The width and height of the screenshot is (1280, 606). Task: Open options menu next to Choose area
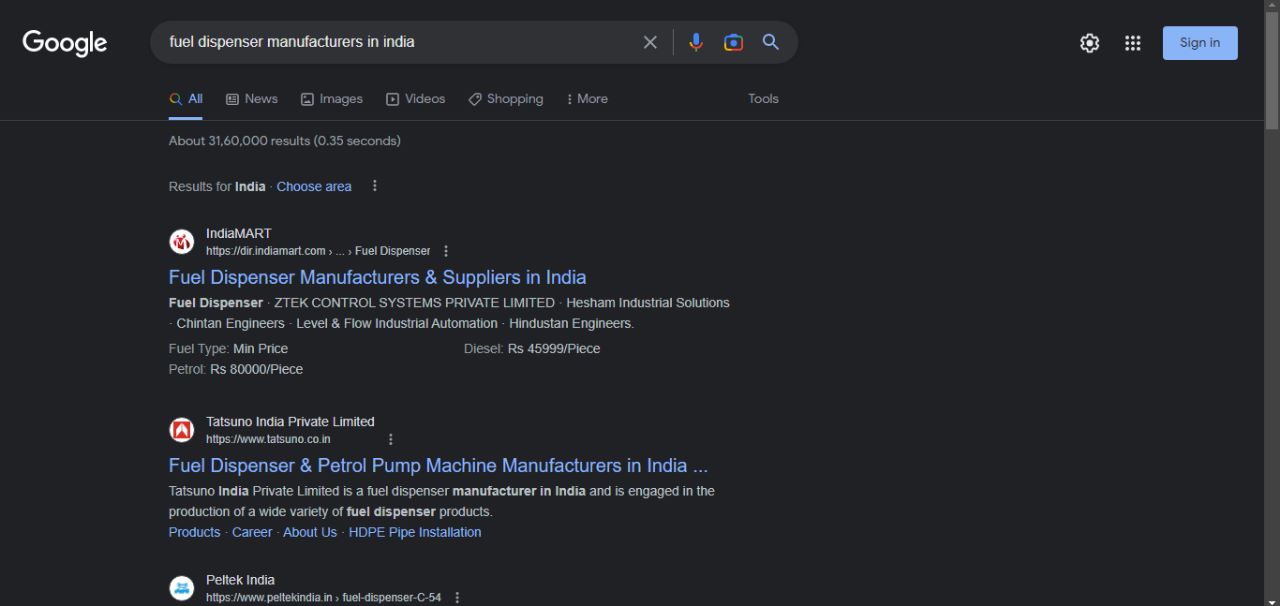click(375, 186)
